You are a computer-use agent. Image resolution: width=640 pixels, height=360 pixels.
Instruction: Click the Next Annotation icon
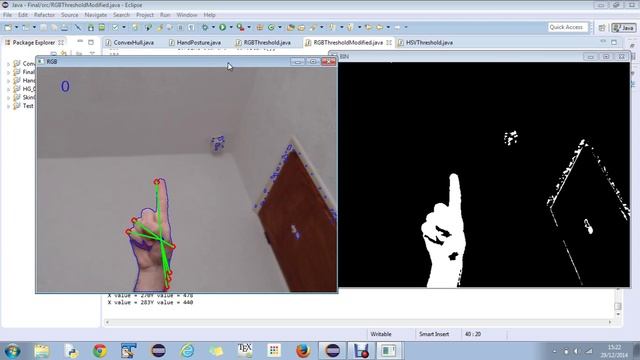click(333, 27)
